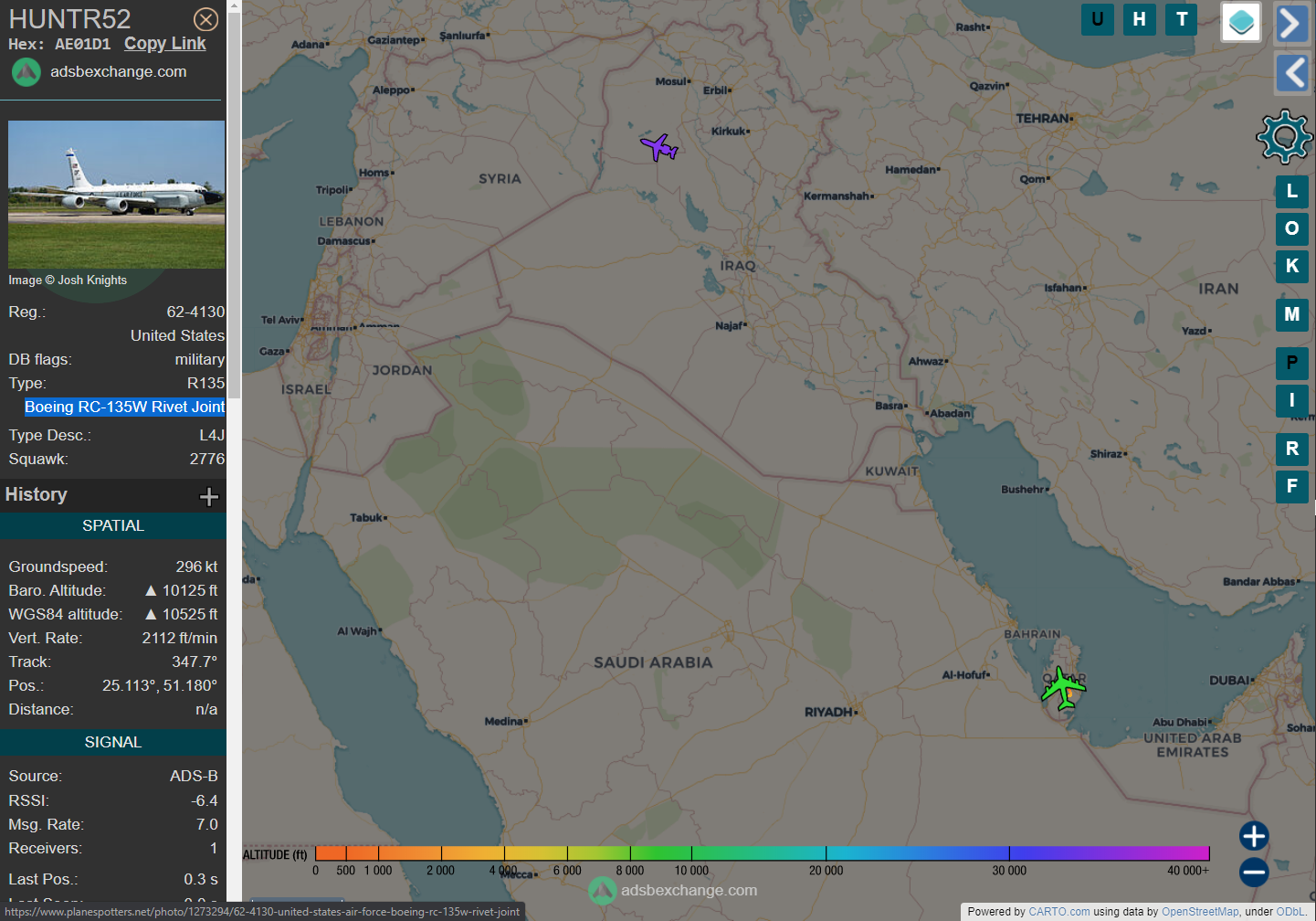Expand the History section plus icon
This screenshot has height=921, width=1316.
point(209,496)
